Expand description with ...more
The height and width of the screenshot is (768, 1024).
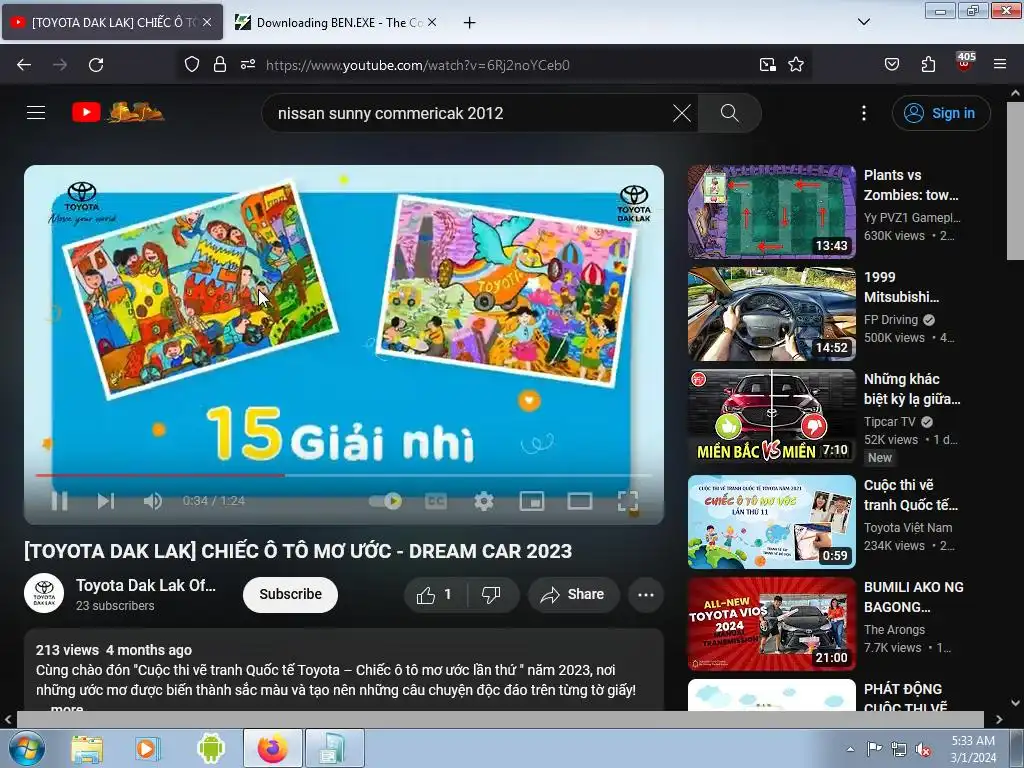click(67, 707)
